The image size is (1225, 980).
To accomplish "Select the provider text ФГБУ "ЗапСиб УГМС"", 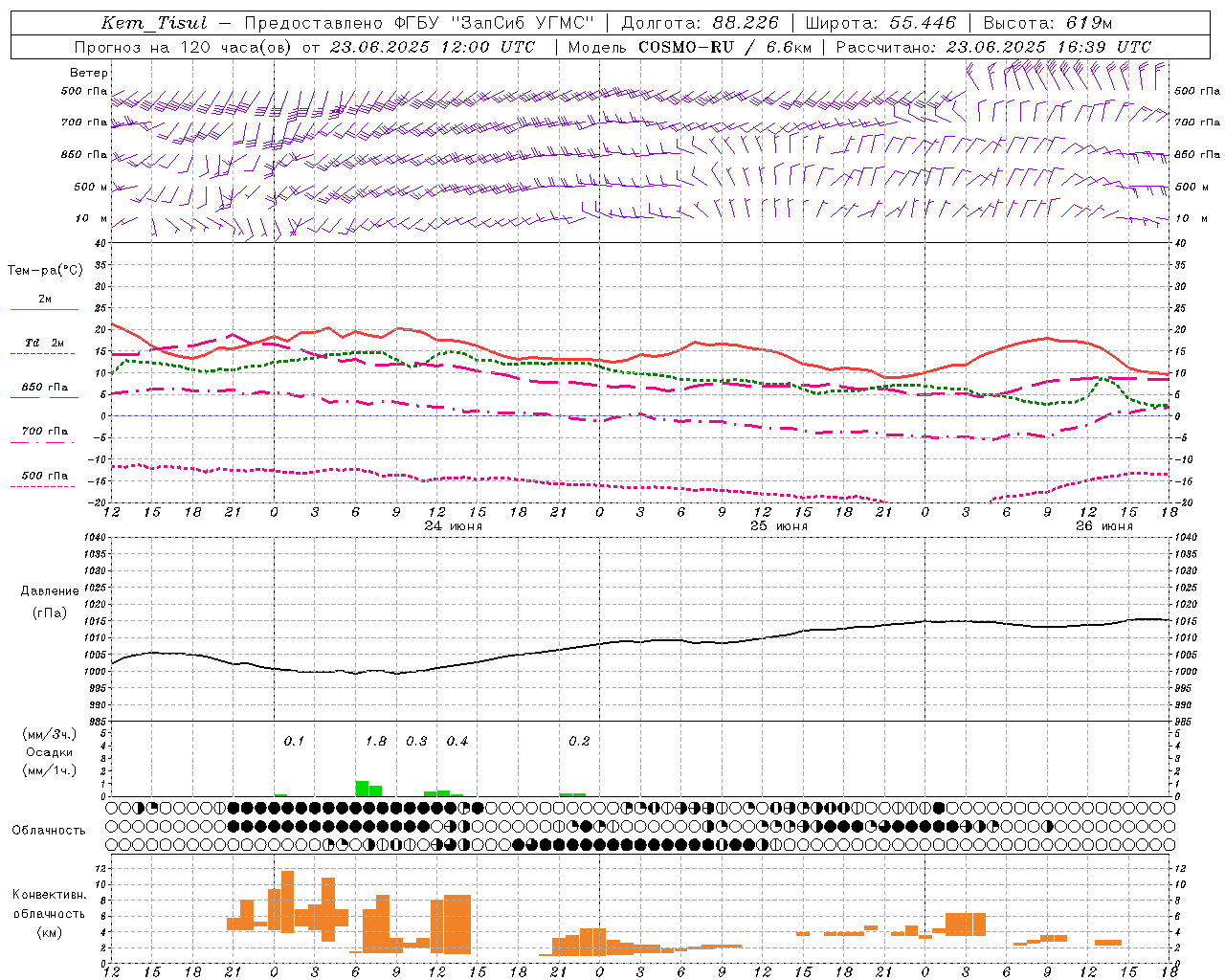I will tap(494, 23).
